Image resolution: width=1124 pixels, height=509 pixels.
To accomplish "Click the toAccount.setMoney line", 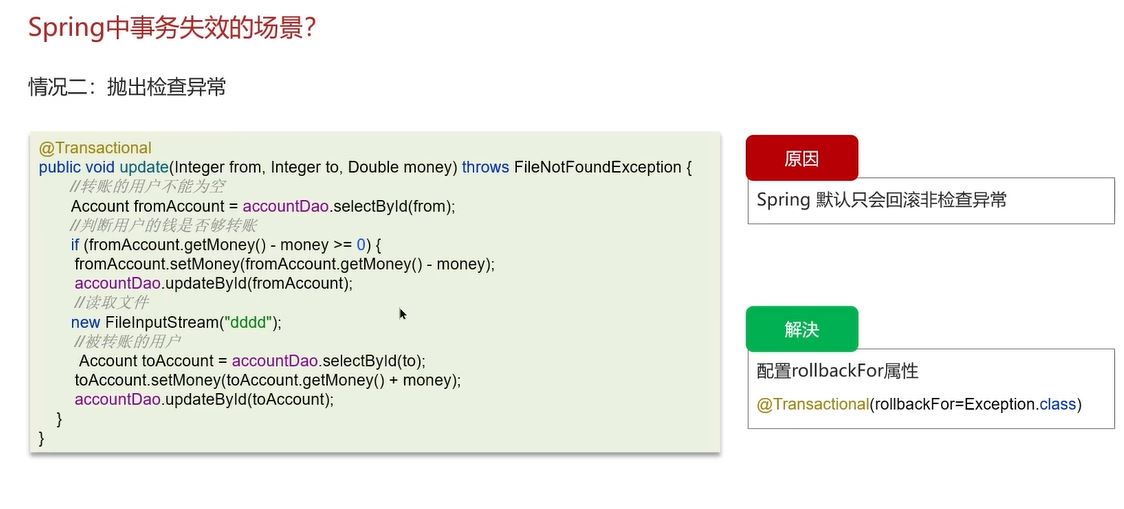I will point(267,380).
